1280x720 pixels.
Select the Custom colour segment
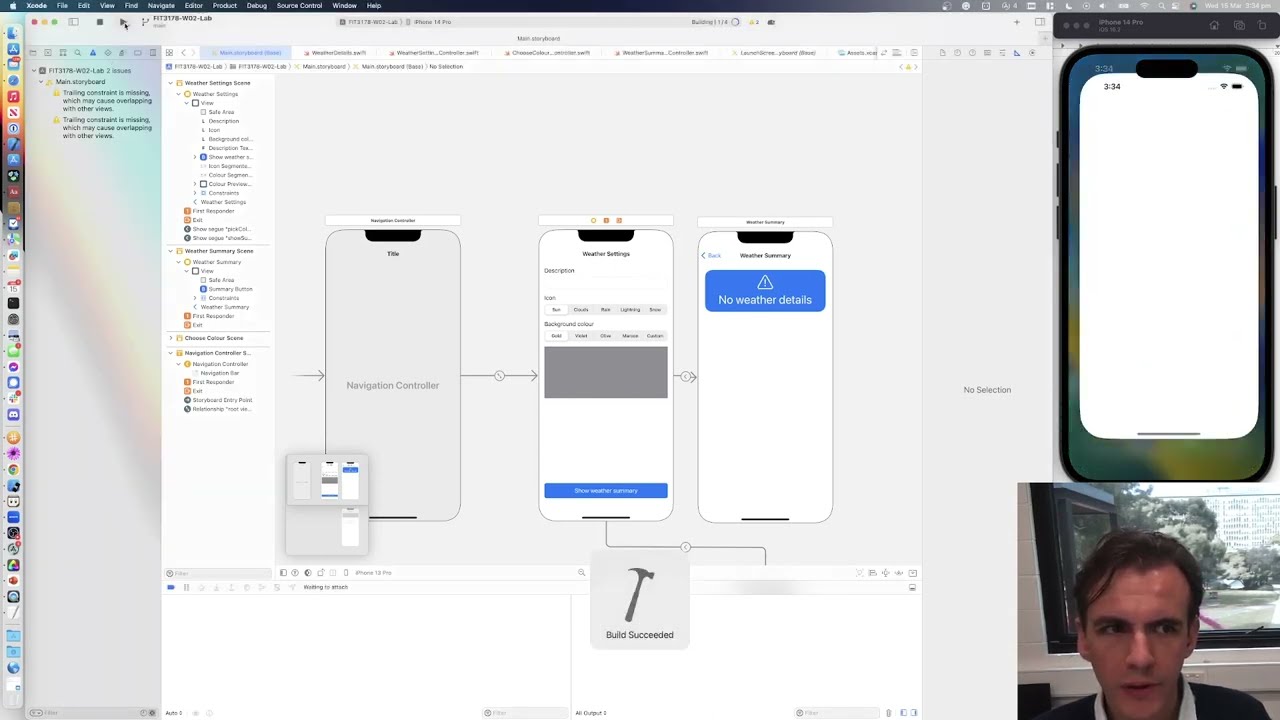pyautogui.click(x=655, y=336)
